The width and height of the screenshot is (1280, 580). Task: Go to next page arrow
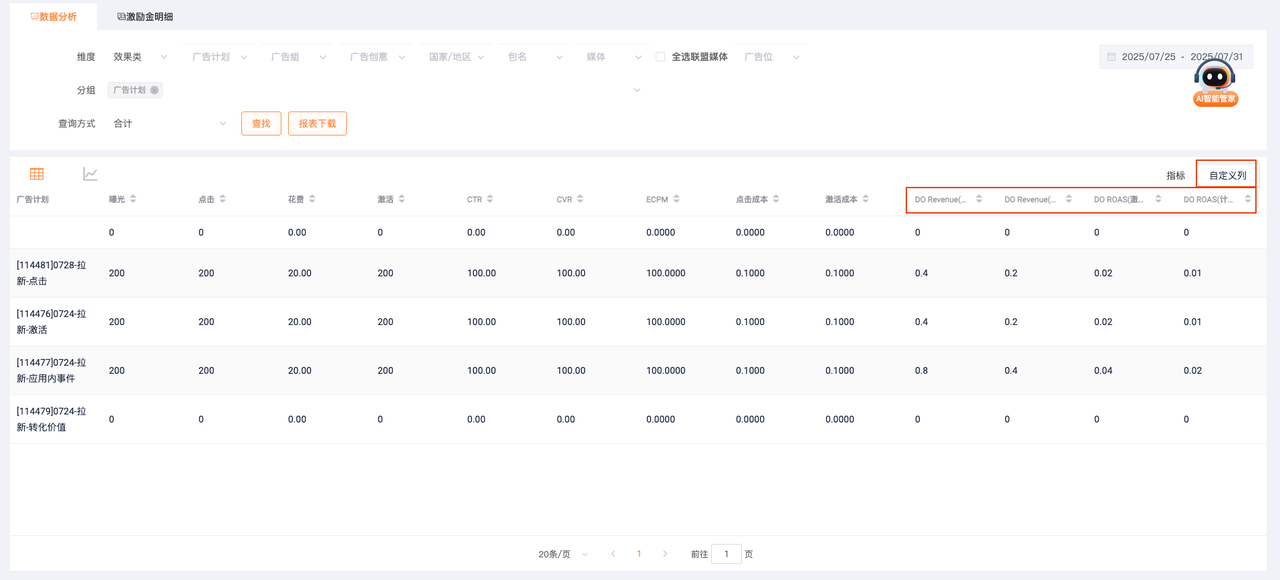click(665, 553)
